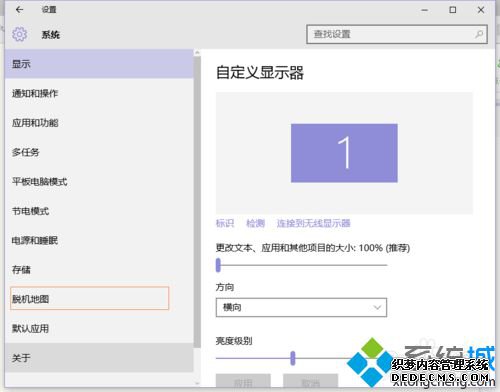Click the 自定义显示器 heading
500x392 pixels.
click(260, 72)
